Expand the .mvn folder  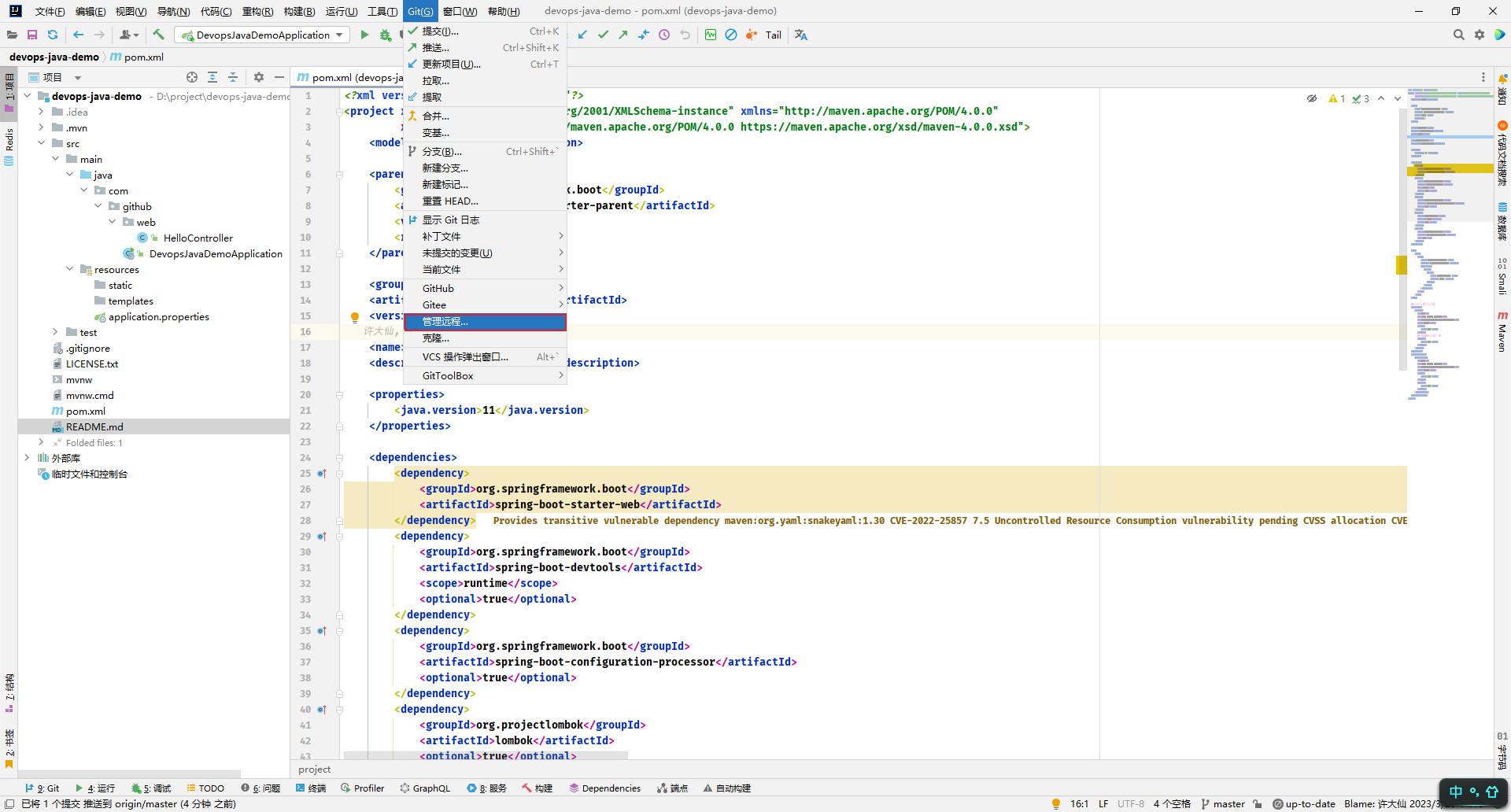41,127
